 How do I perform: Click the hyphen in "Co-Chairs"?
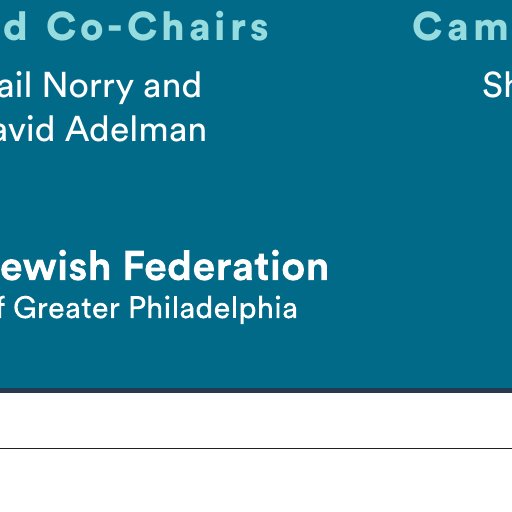click(x=115, y=29)
